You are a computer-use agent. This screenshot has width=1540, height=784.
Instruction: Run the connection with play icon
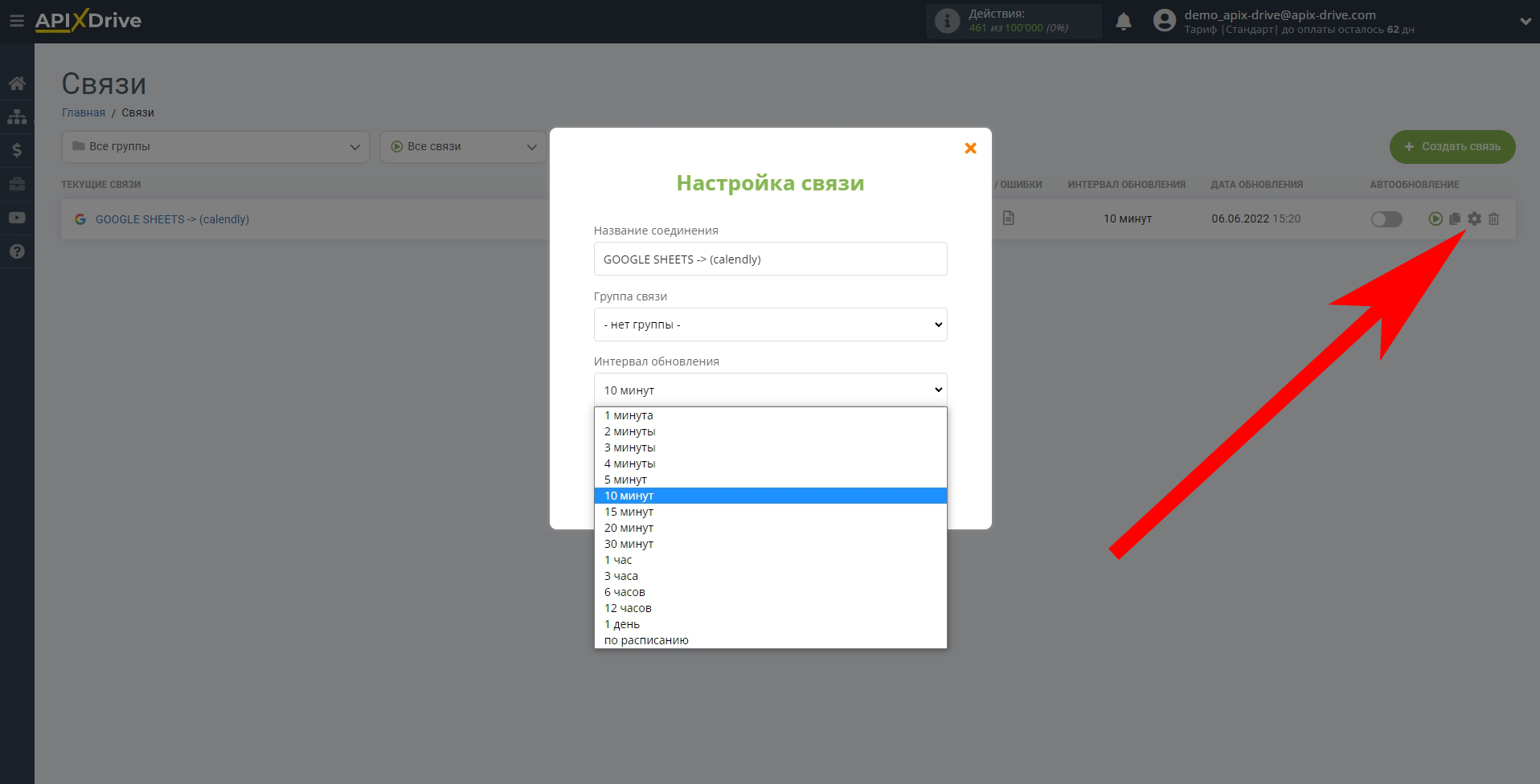[1436, 218]
